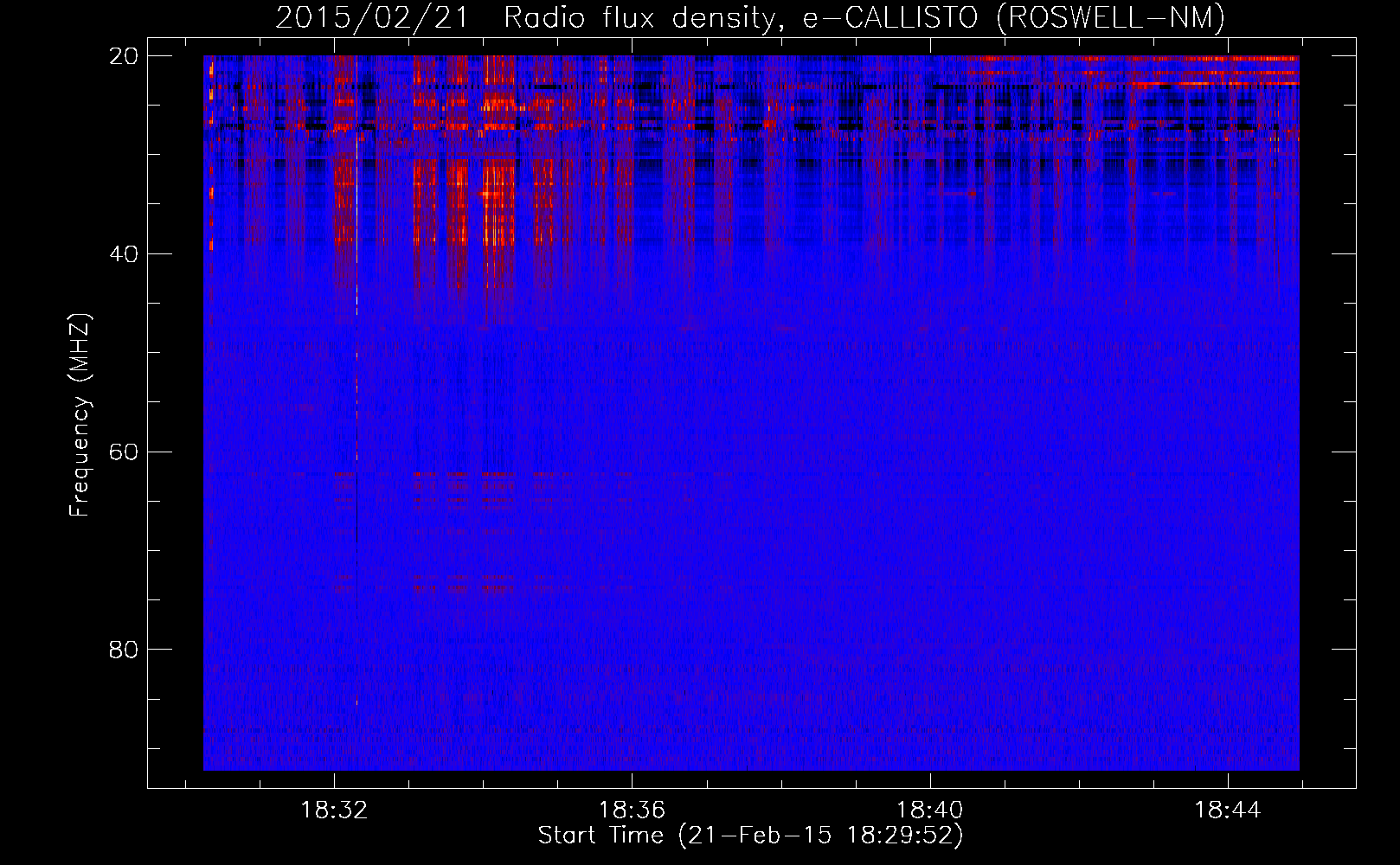Image resolution: width=1400 pixels, height=865 pixels.
Task: Click the '20' frequency tick label
Action: pyautogui.click(x=124, y=55)
